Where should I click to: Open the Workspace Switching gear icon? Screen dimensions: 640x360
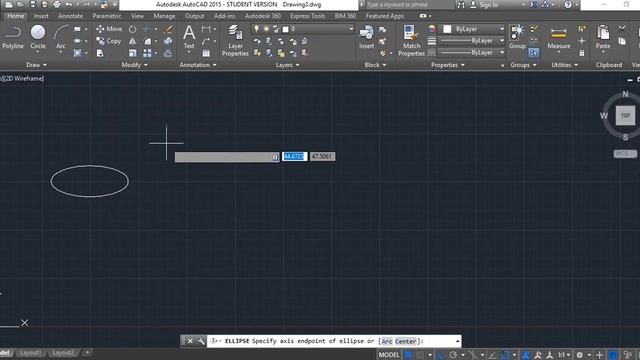point(580,355)
